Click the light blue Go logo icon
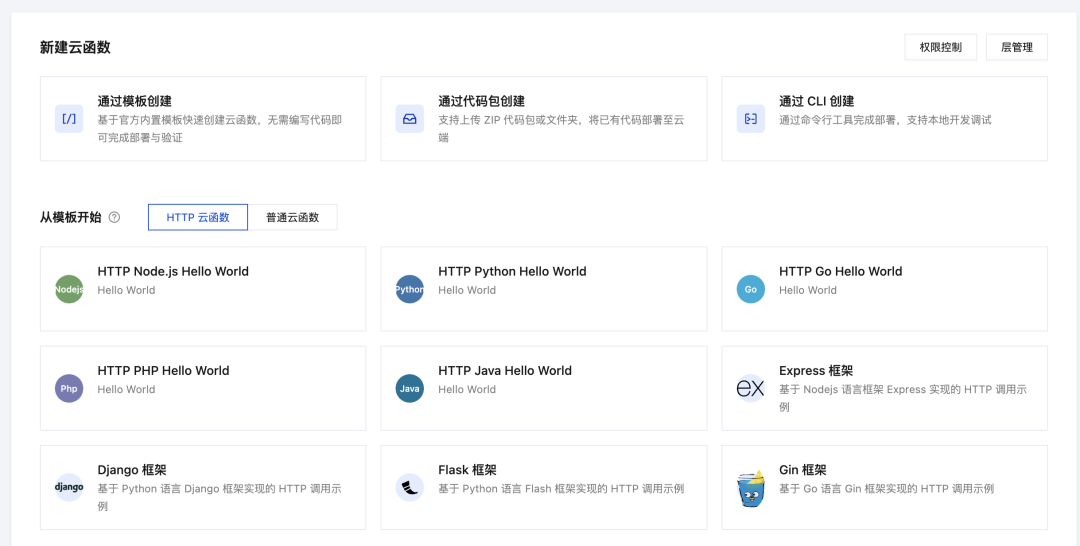Viewport: 1080px width, 546px height. click(751, 289)
